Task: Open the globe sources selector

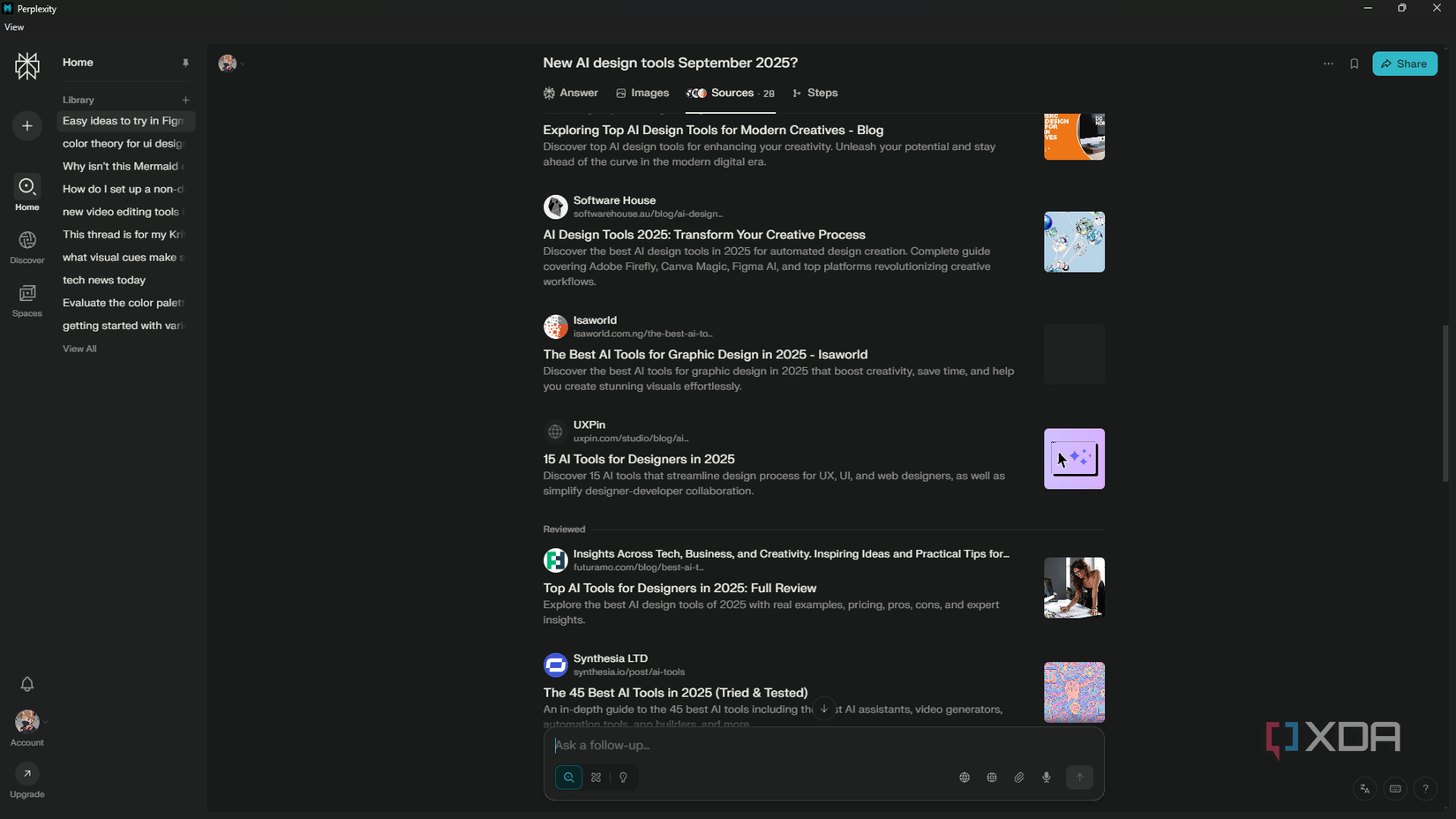Action: [x=964, y=778]
